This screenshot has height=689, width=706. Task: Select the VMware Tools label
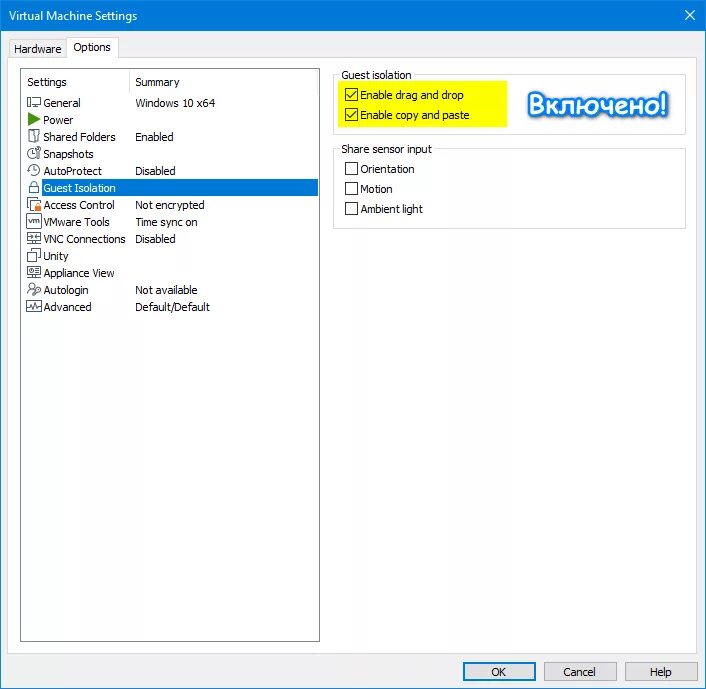pyautogui.click(x=77, y=222)
